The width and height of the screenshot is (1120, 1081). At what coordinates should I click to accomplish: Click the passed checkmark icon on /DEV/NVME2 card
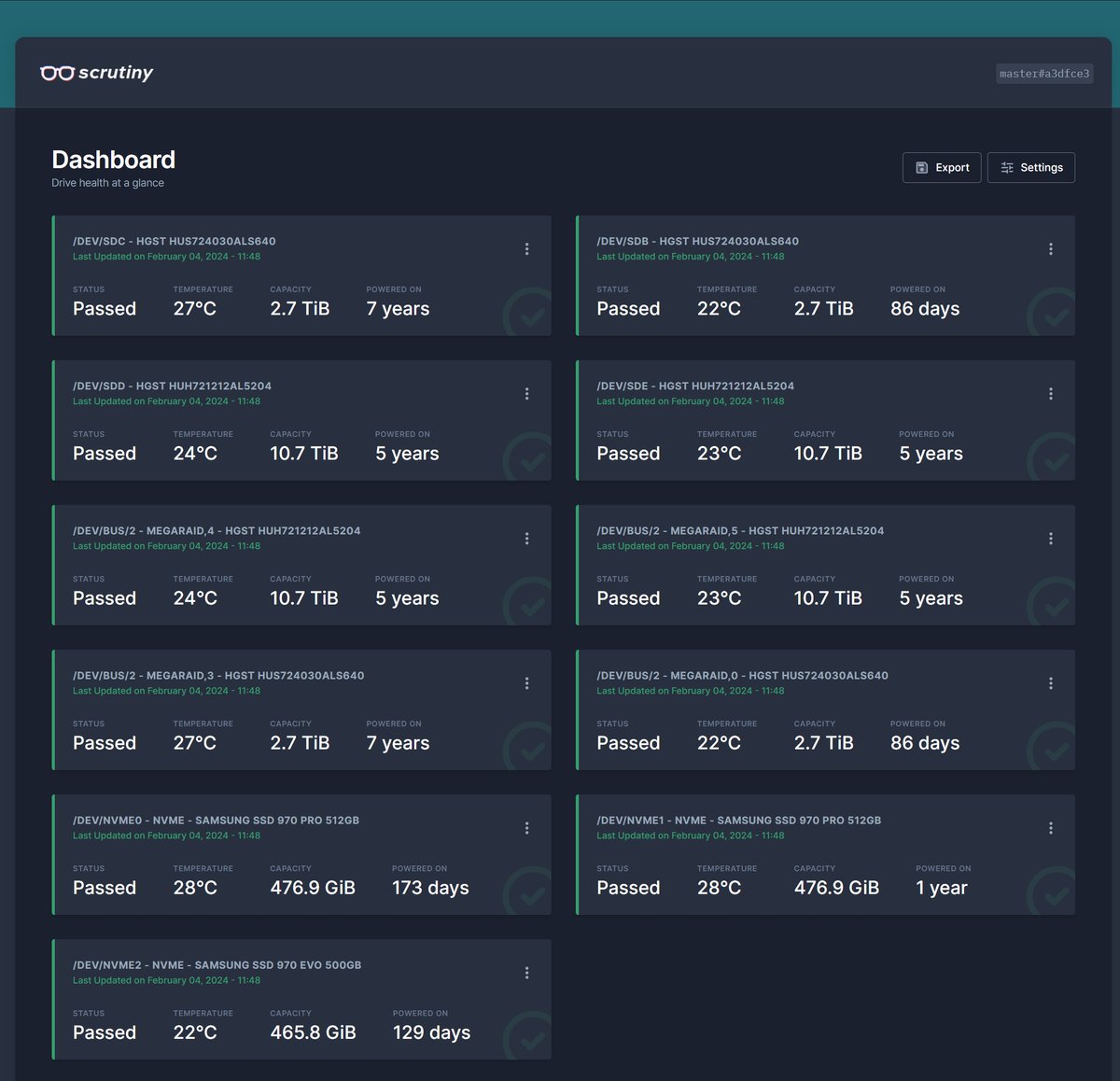click(529, 1037)
